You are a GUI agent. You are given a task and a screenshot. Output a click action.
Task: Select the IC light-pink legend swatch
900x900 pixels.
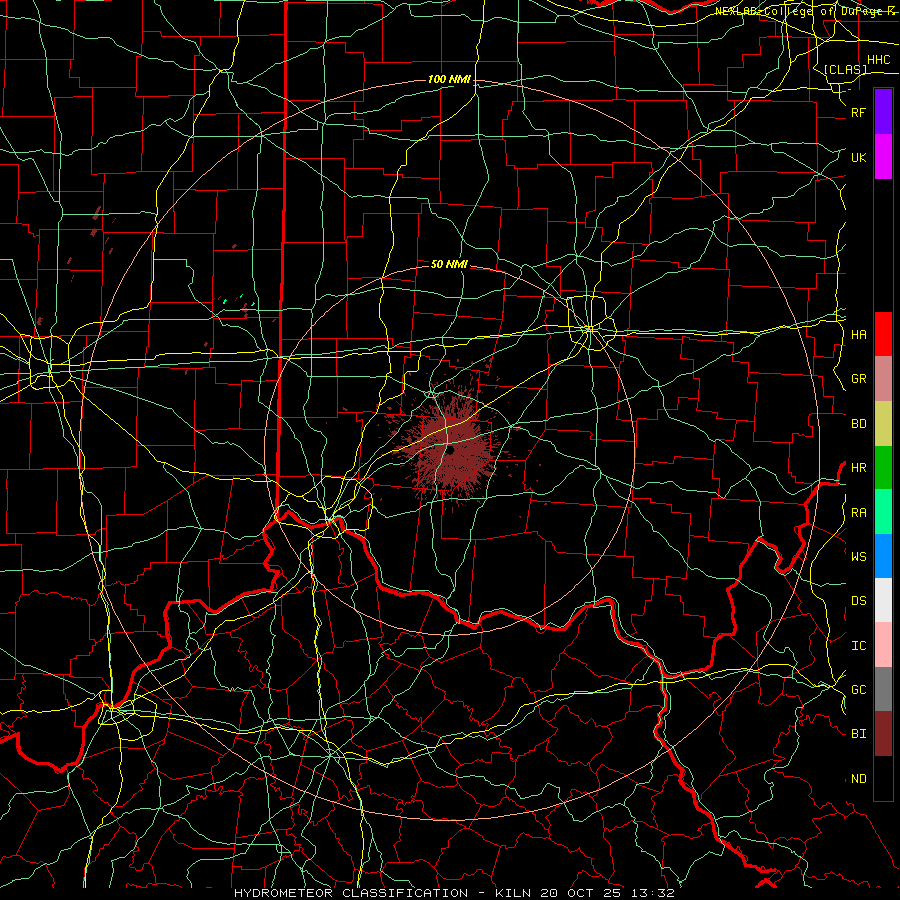tap(883, 645)
